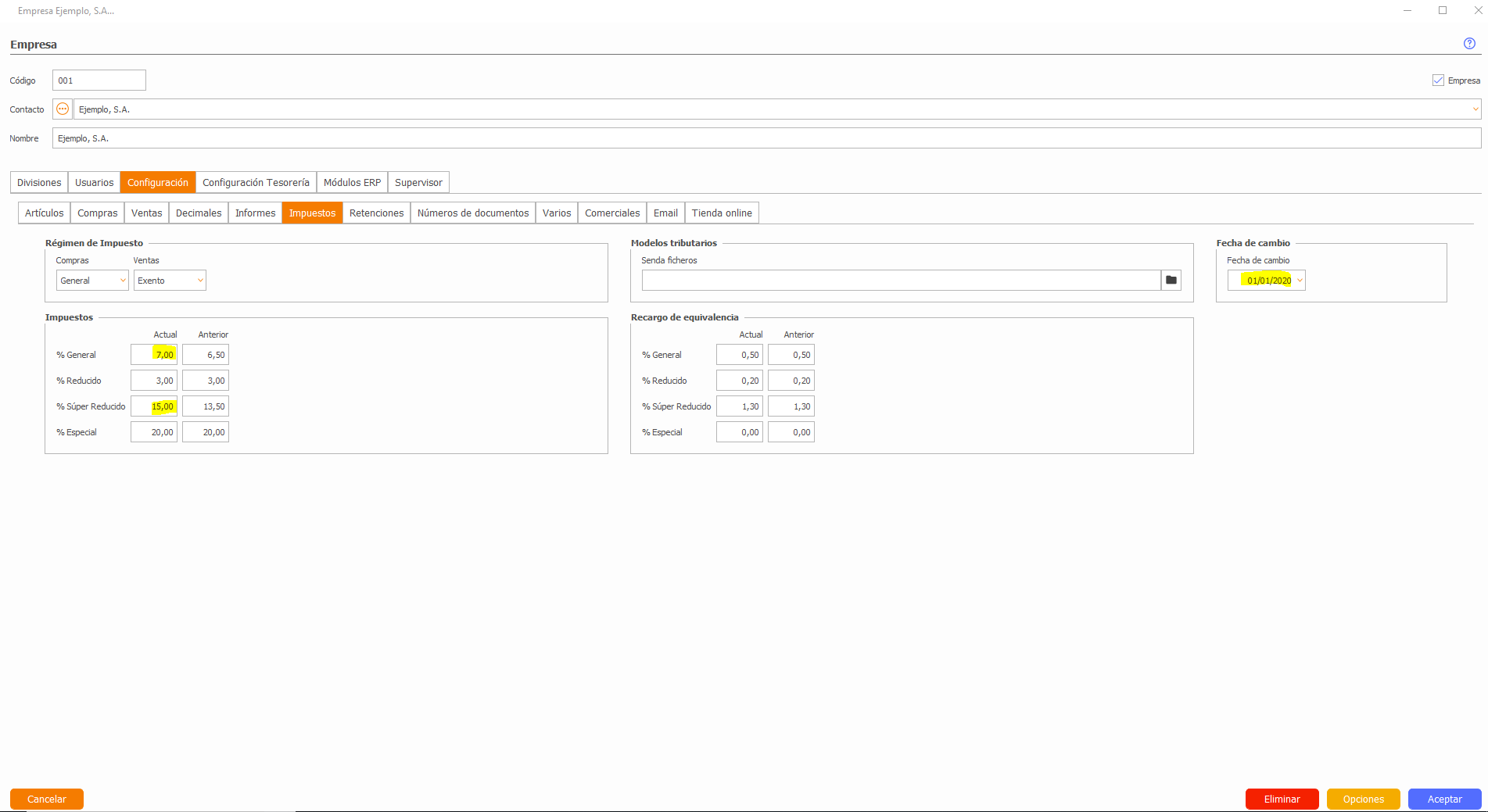Edit Recargo % Reducido Actual field

tap(740, 381)
